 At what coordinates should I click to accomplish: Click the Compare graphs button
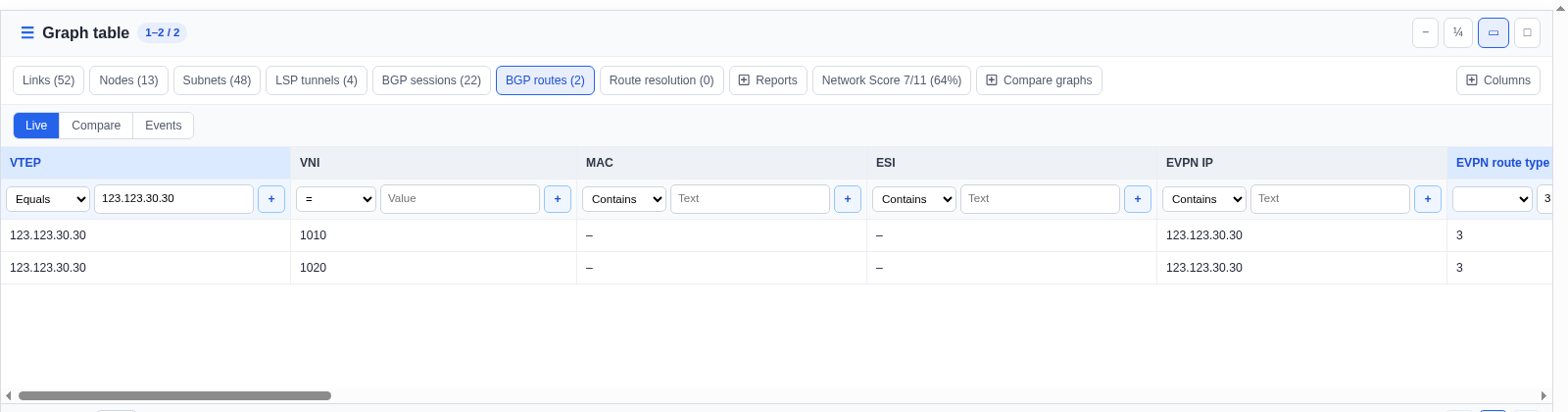point(1039,80)
